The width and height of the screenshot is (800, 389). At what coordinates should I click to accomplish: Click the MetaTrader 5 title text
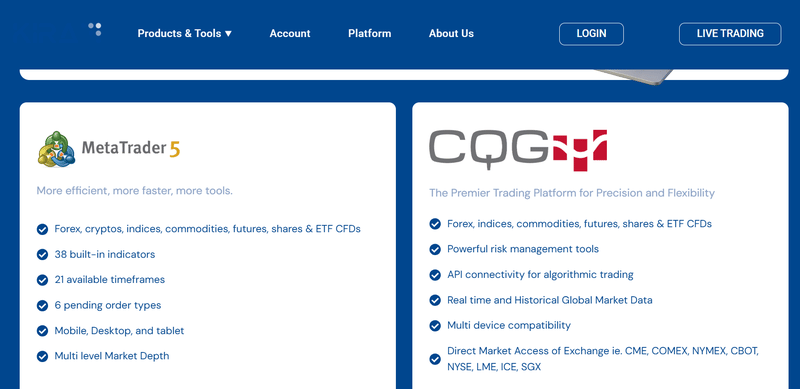click(131, 149)
